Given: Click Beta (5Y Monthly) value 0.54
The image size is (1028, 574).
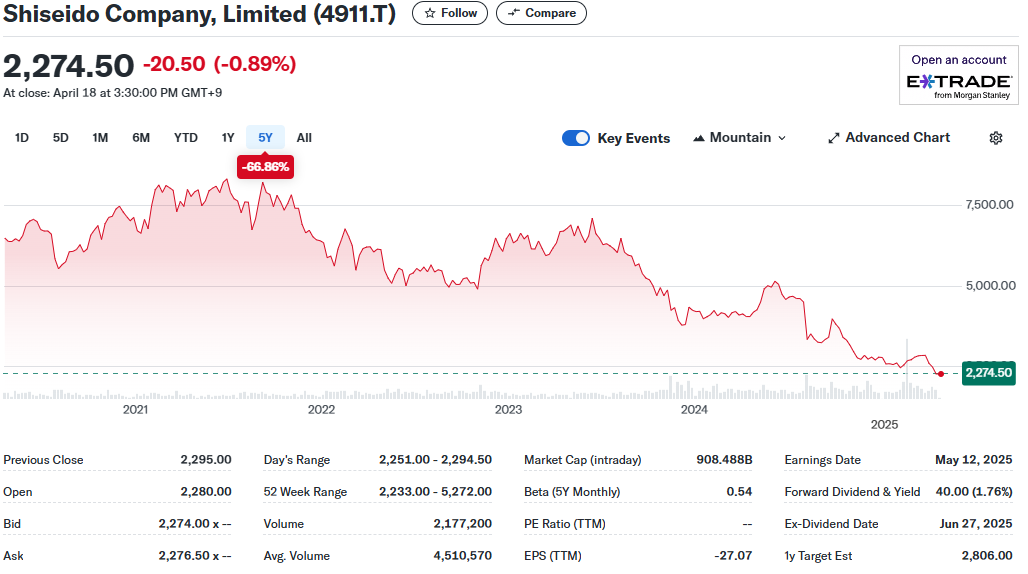Looking at the screenshot, I should point(740,492).
